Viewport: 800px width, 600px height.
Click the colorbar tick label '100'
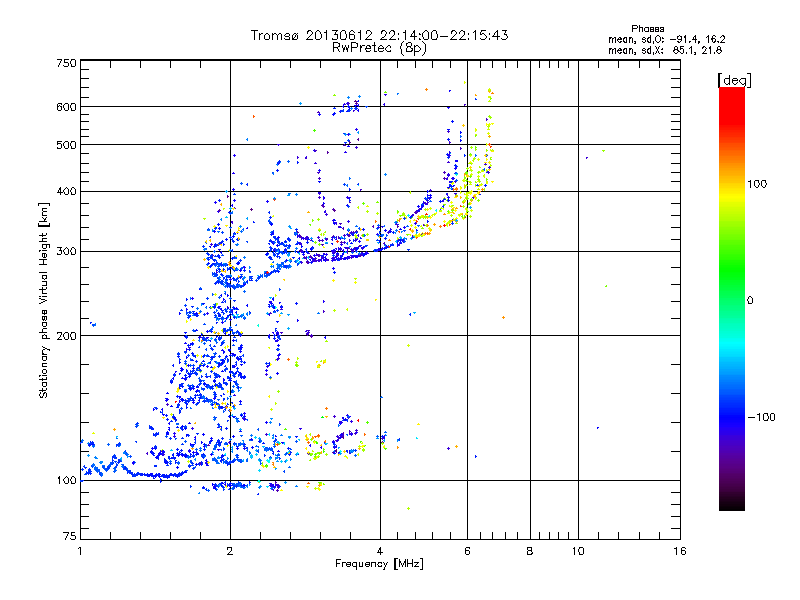pos(757,184)
